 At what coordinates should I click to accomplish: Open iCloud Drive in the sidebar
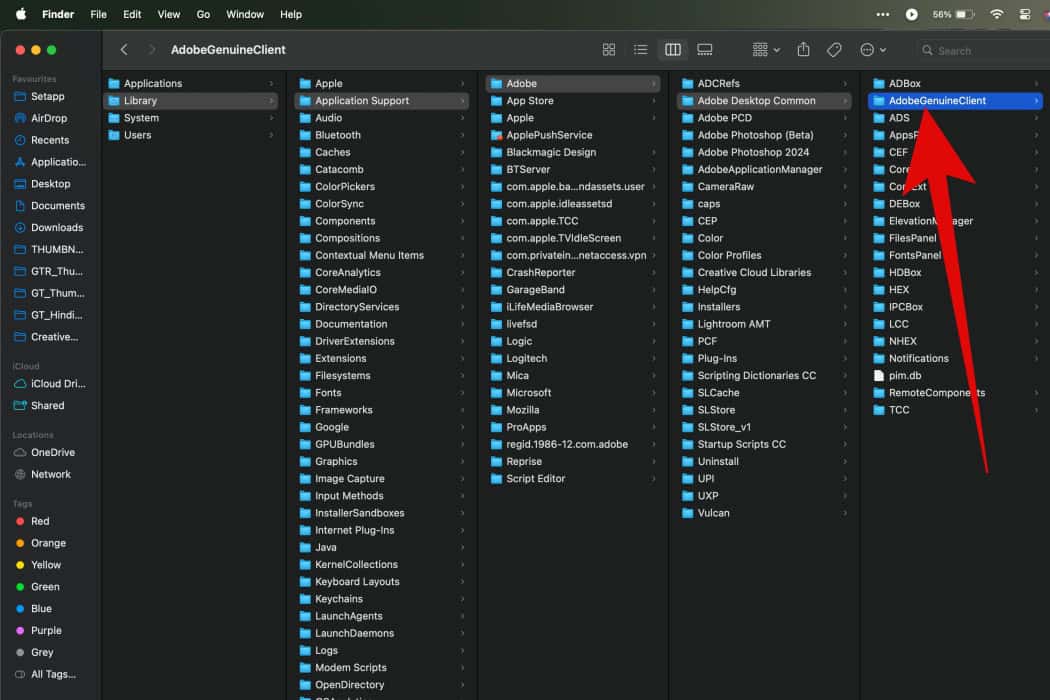pyautogui.click(x=58, y=384)
